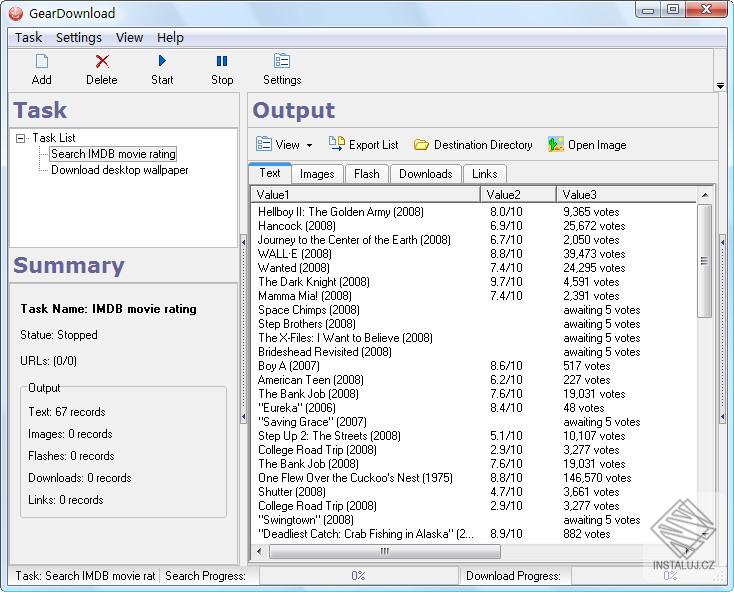734x592 pixels.
Task: Collapse left panel using upper splitter arrow
Action: [243, 242]
